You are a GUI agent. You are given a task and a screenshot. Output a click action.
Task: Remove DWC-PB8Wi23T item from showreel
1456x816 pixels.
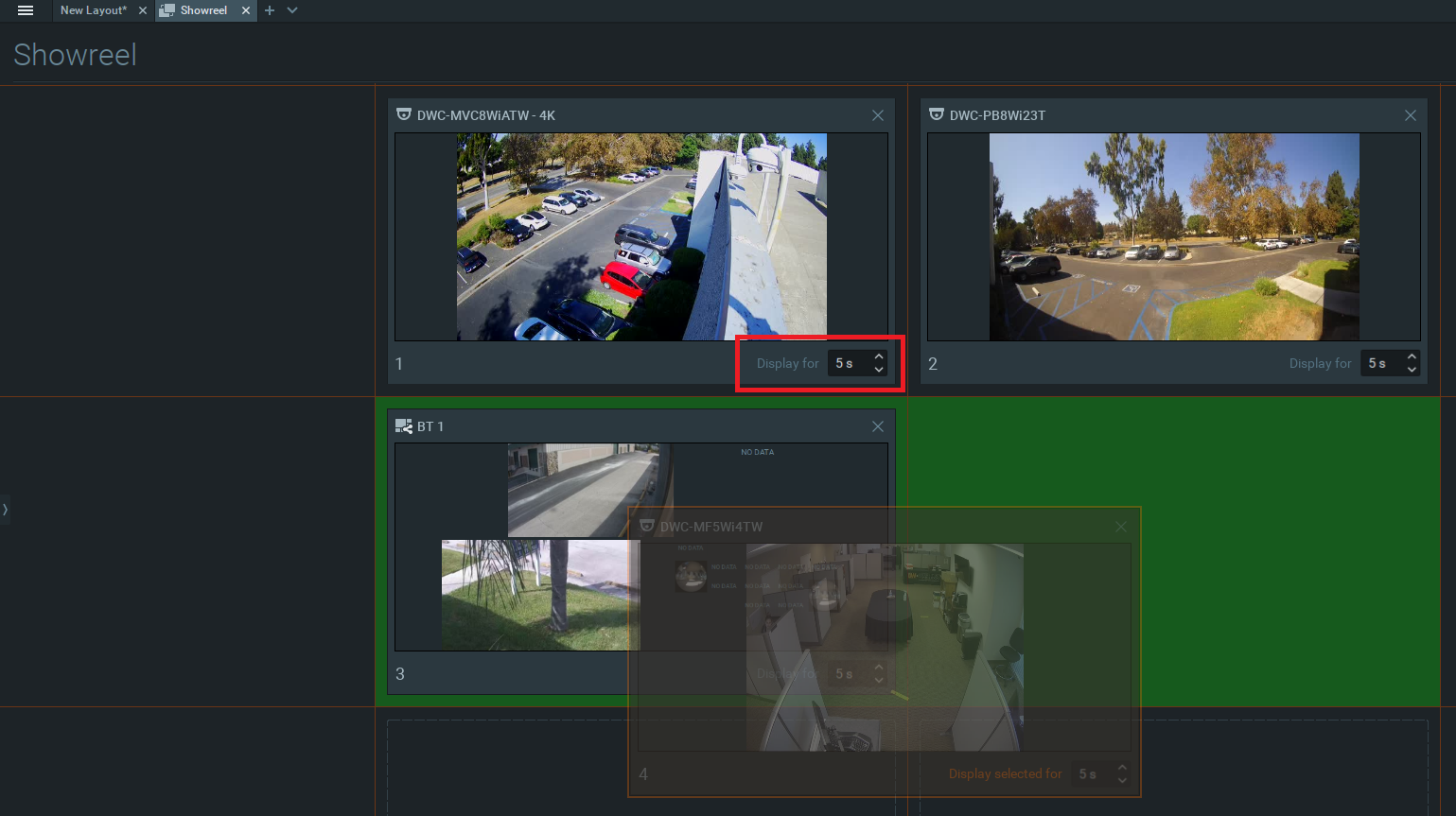pyautogui.click(x=1411, y=115)
